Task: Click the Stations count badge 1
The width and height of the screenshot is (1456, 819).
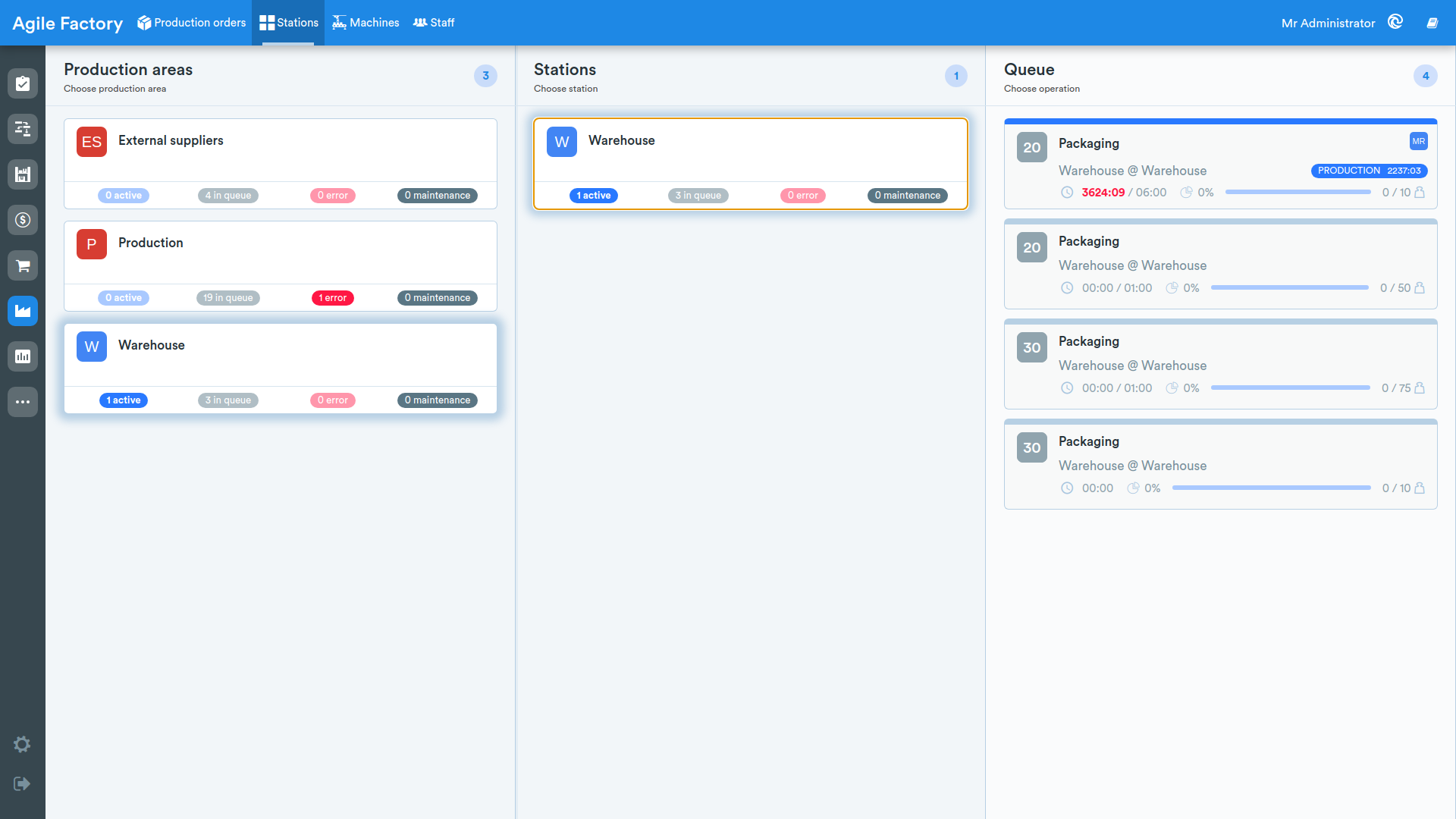Action: pos(955,76)
